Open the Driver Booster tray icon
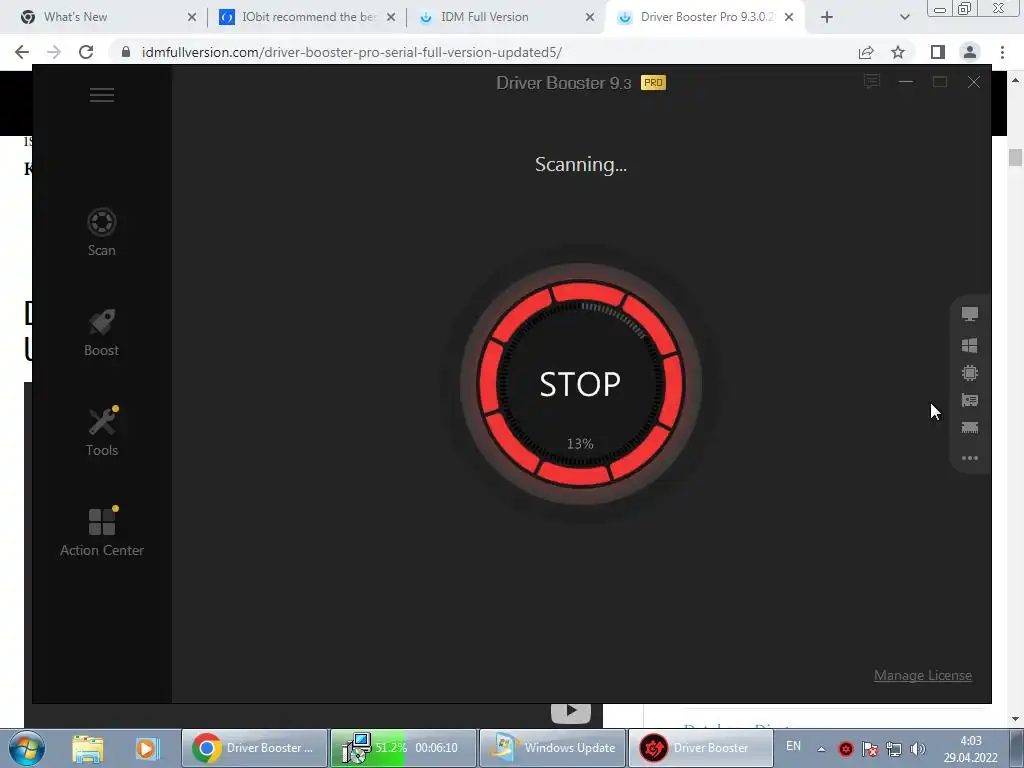 pyautogui.click(x=846, y=749)
